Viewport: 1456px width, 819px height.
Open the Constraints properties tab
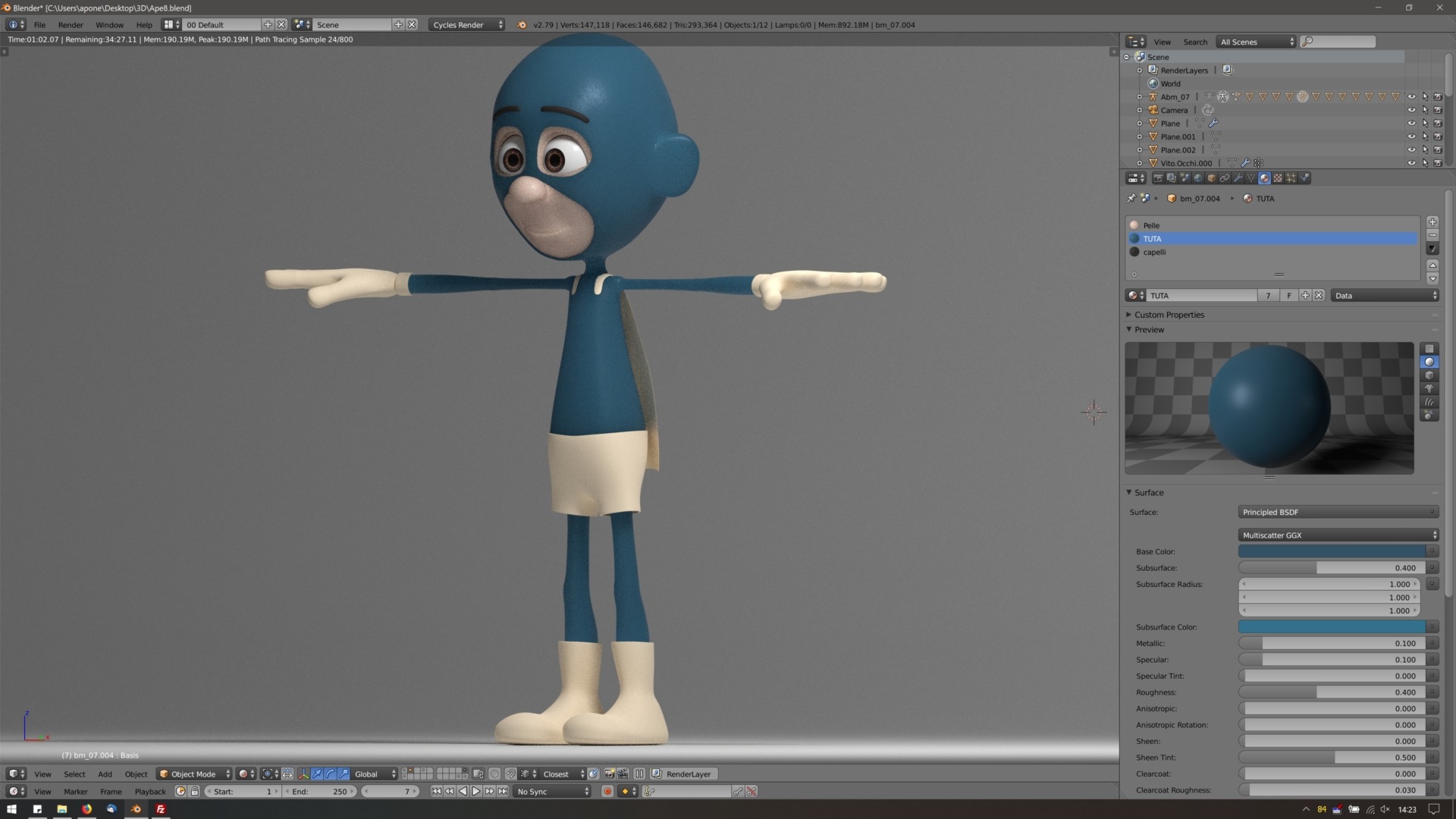(1225, 178)
